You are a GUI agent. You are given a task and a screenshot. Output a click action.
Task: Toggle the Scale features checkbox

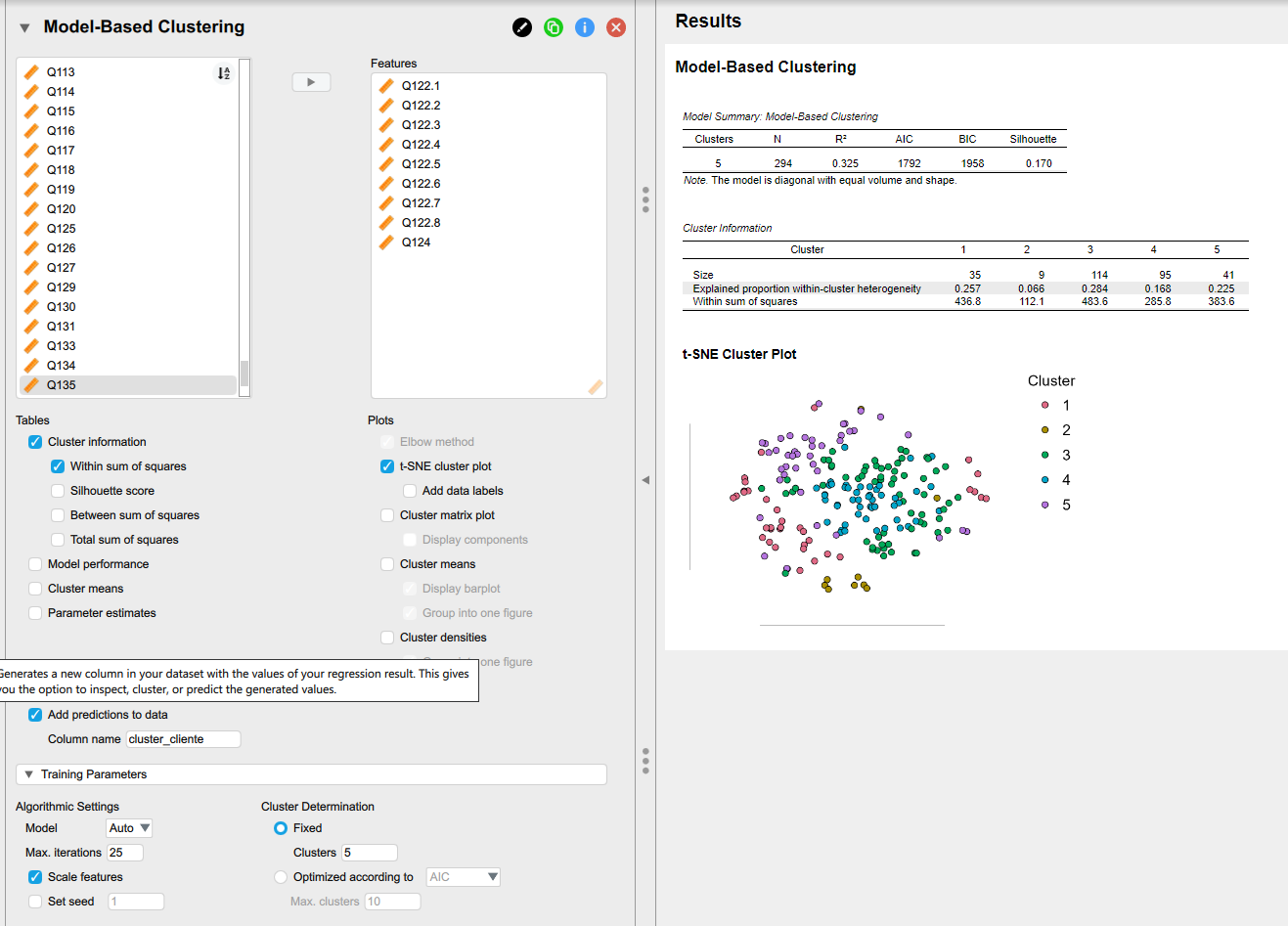pyautogui.click(x=35, y=877)
